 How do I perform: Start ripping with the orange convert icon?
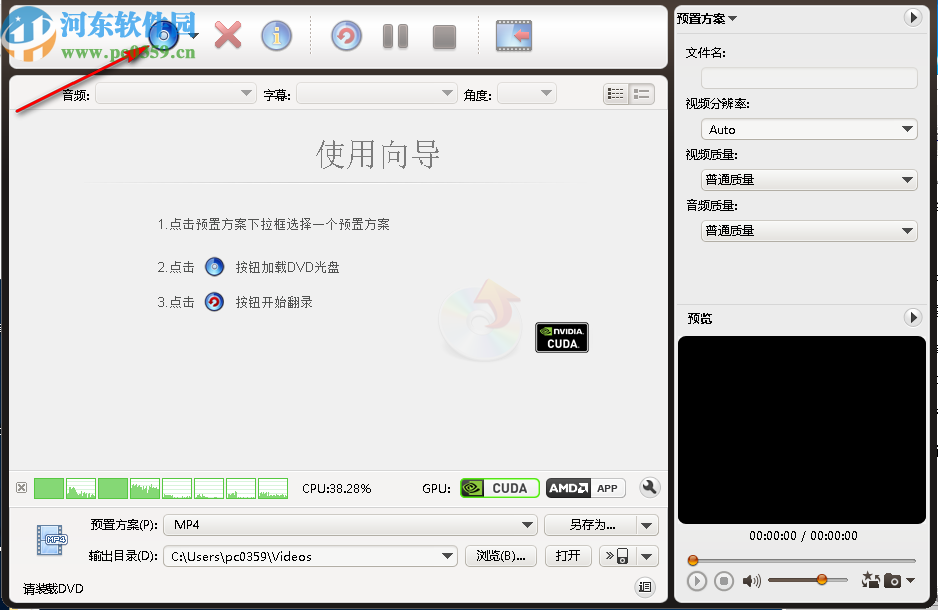tap(346, 34)
